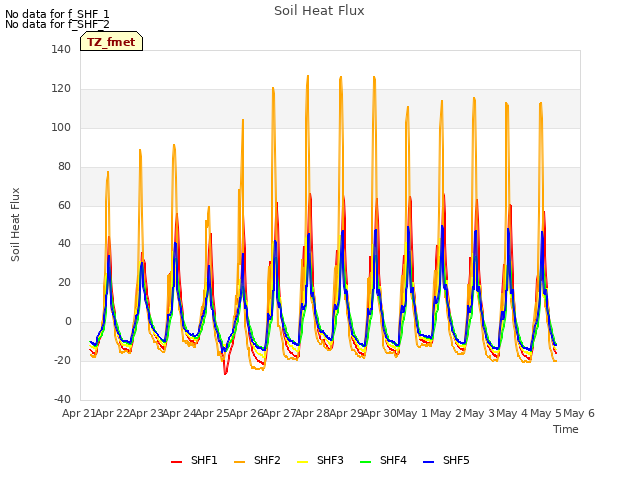Click the red SHF1 minimum dip near Apr 25
Screen dimensions: 640x480
pyautogui.click(x=225, y=373)
